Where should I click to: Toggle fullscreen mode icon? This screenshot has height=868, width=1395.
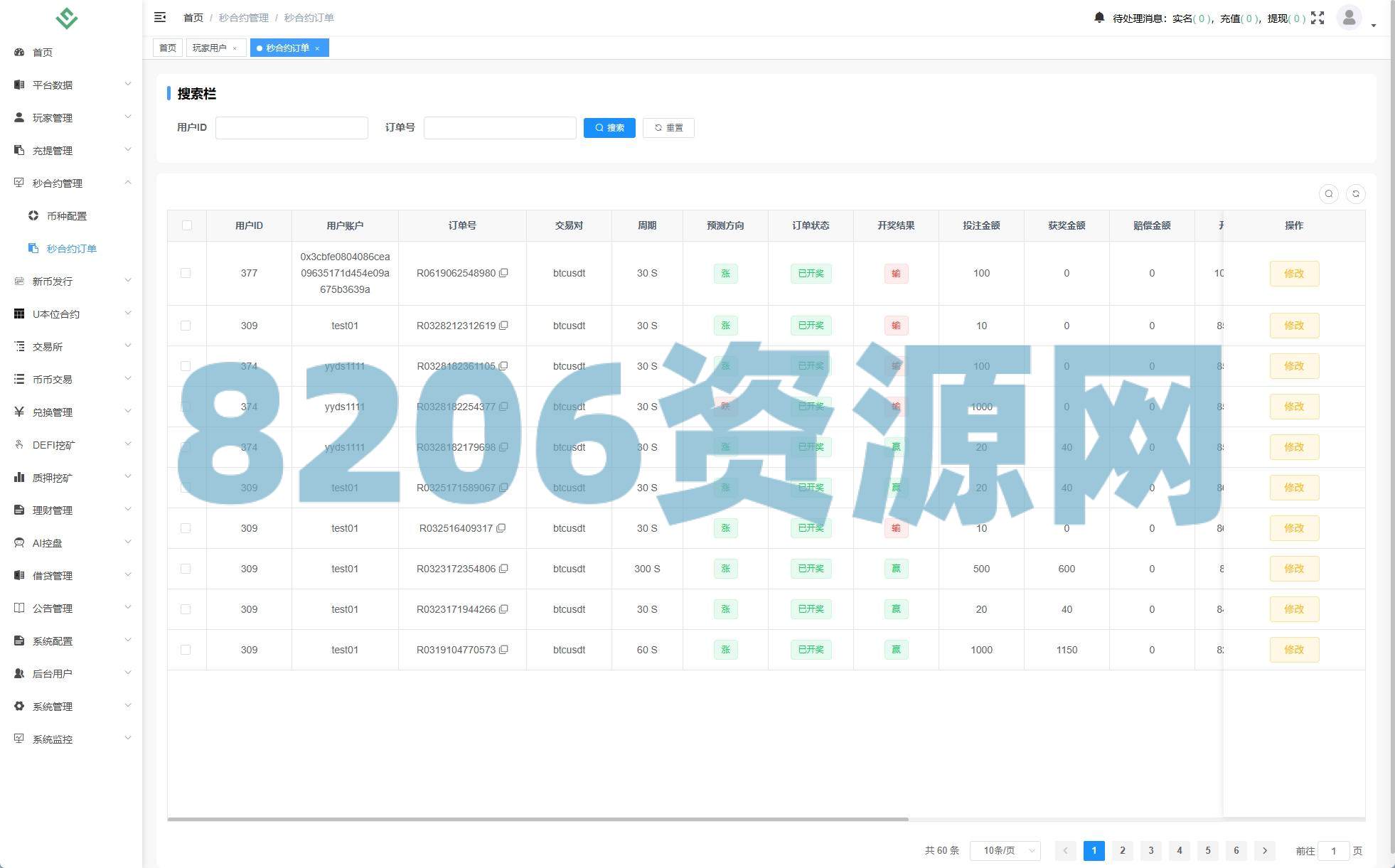pos(1317,18)
